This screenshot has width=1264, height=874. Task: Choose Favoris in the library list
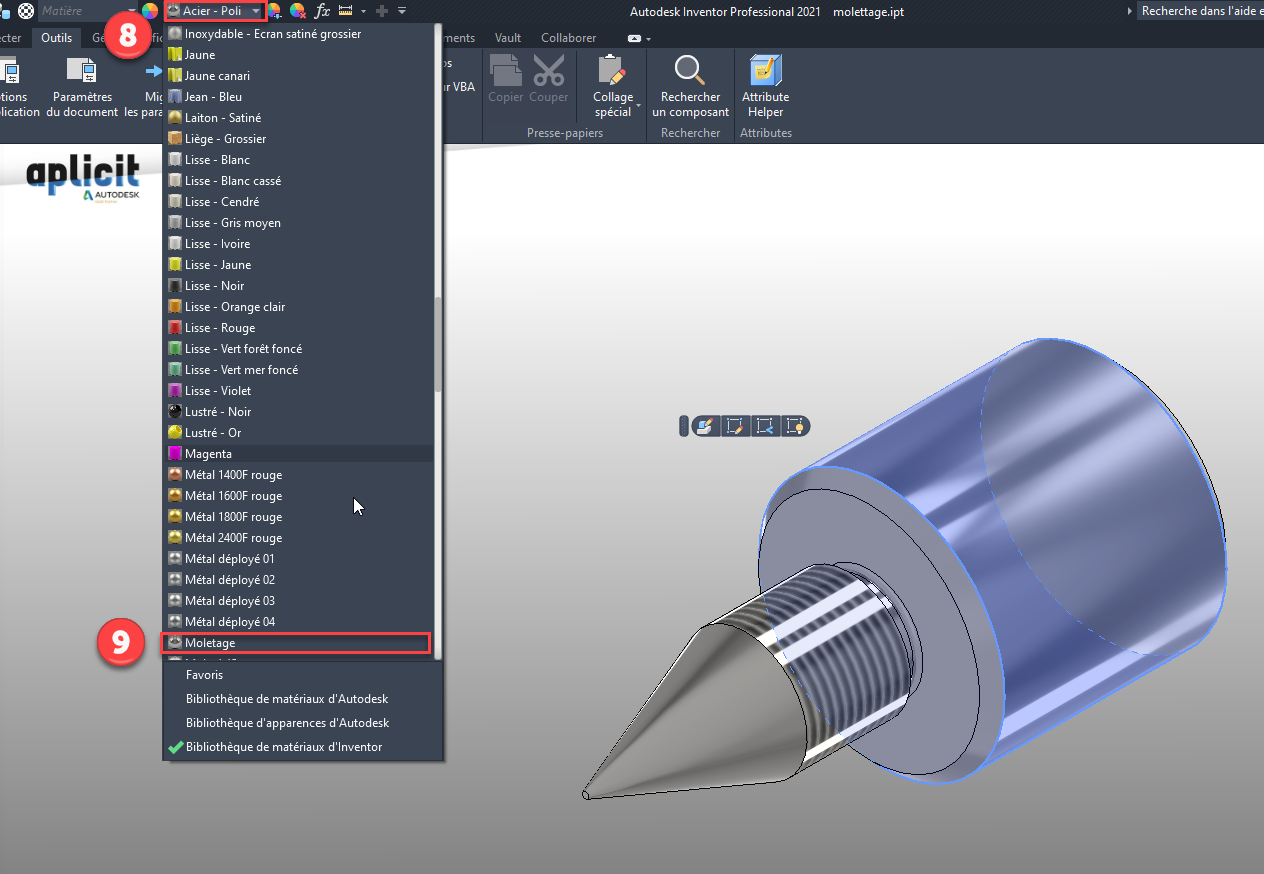pos(204,675)
